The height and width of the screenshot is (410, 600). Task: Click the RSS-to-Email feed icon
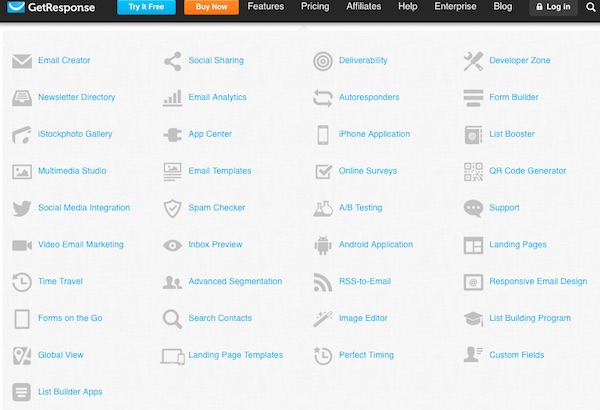tap(323, 282)
